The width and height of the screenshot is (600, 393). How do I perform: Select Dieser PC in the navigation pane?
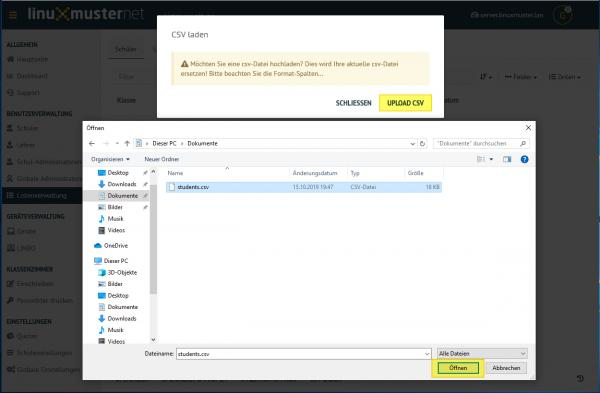[116, 261]
